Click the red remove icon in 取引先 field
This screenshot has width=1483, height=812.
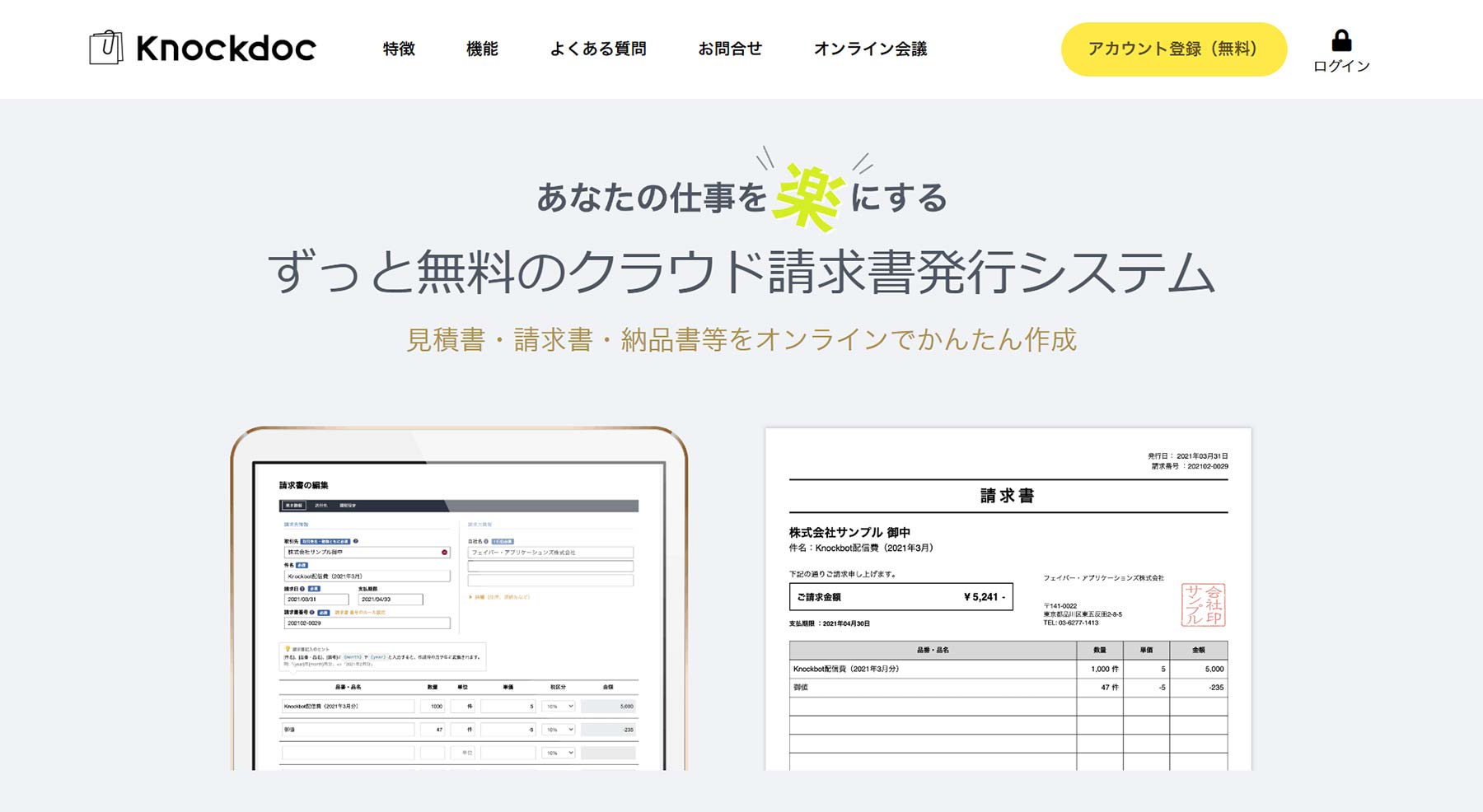(x=444, y=553)
